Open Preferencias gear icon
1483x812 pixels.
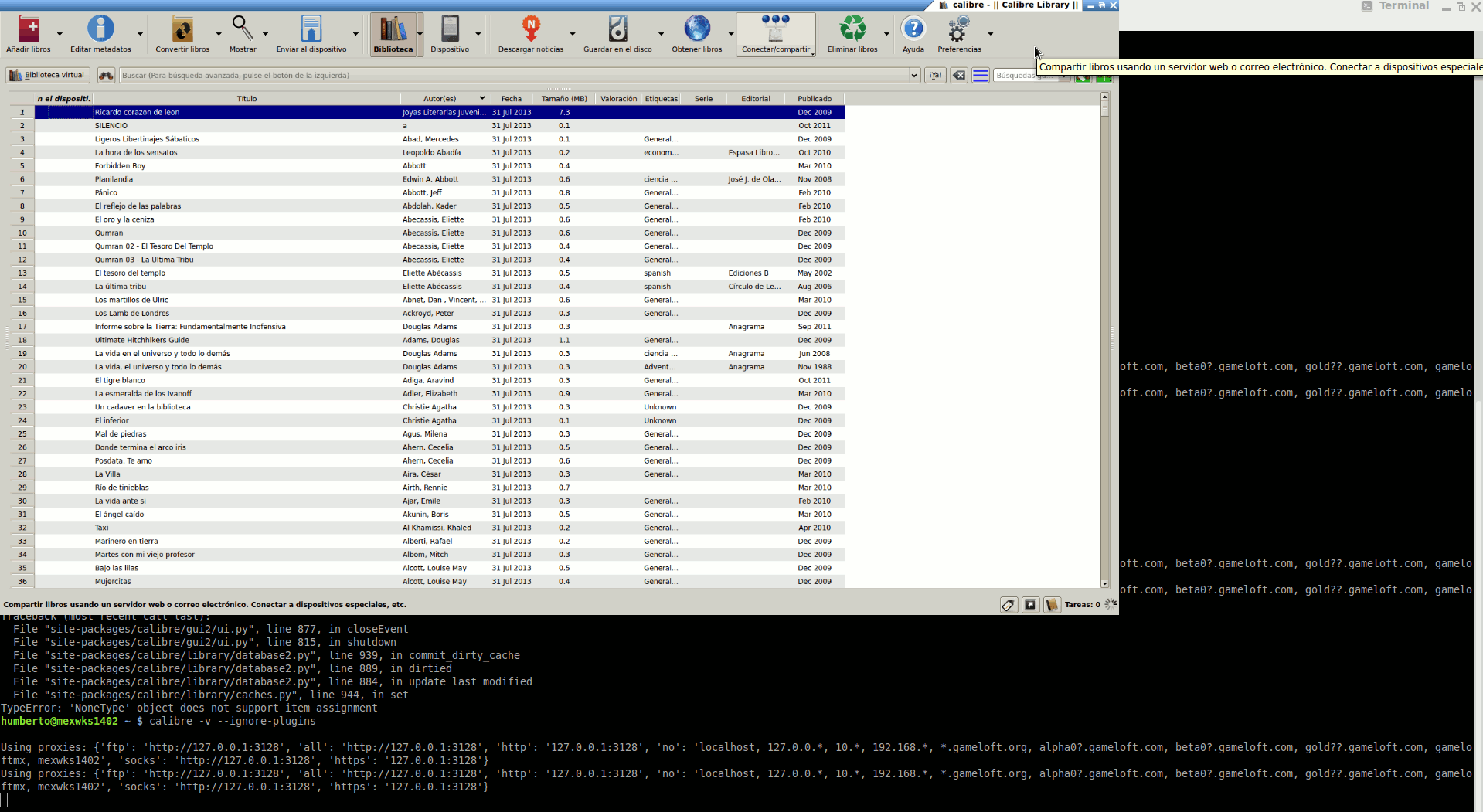(959, 29)
